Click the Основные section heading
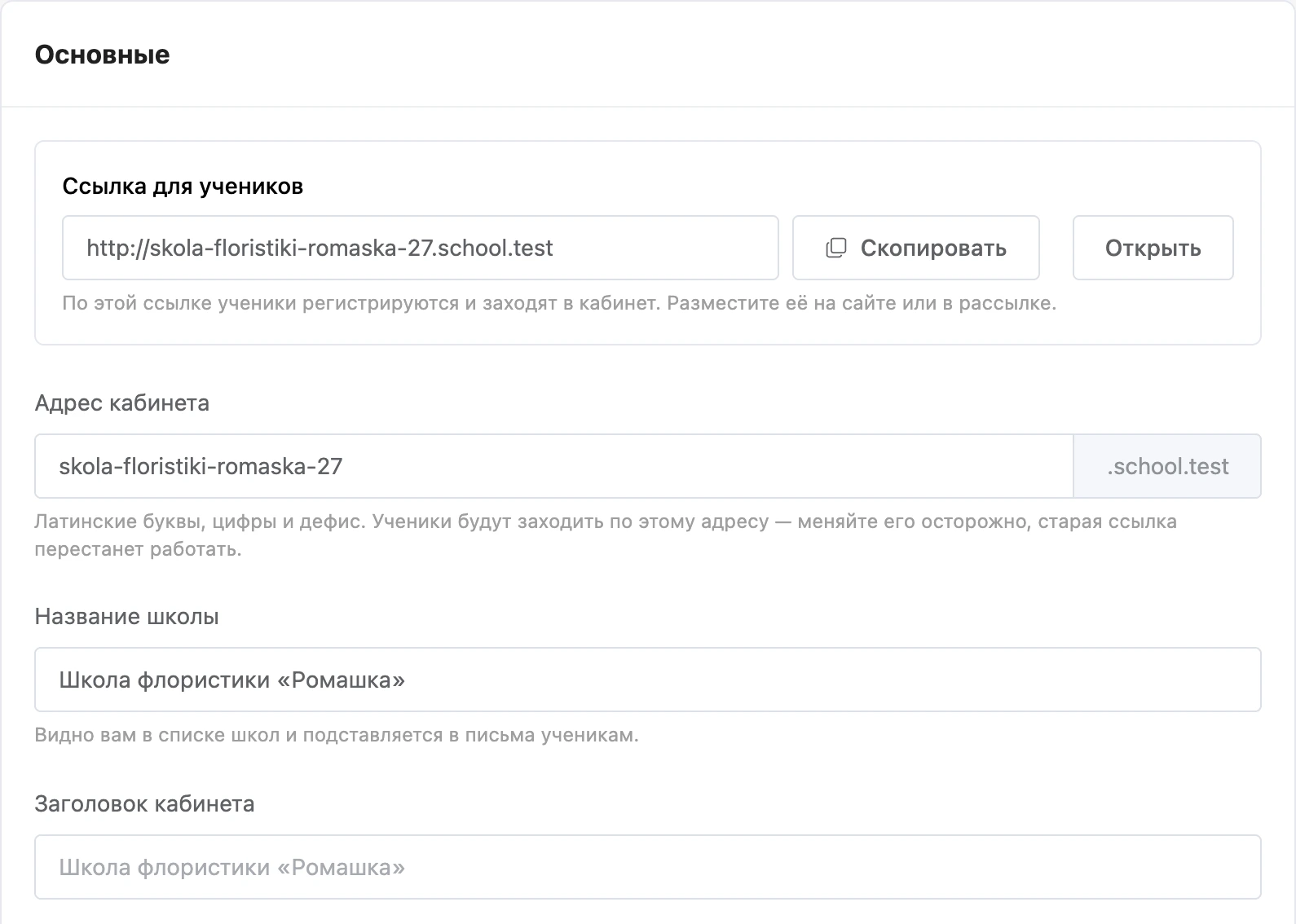1296x924 pixels. tap(103, 55)
